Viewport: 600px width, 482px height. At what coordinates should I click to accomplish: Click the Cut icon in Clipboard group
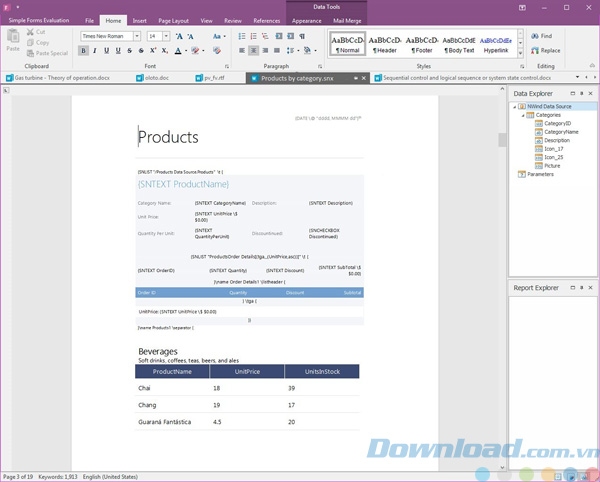click(x=30, y=32)
